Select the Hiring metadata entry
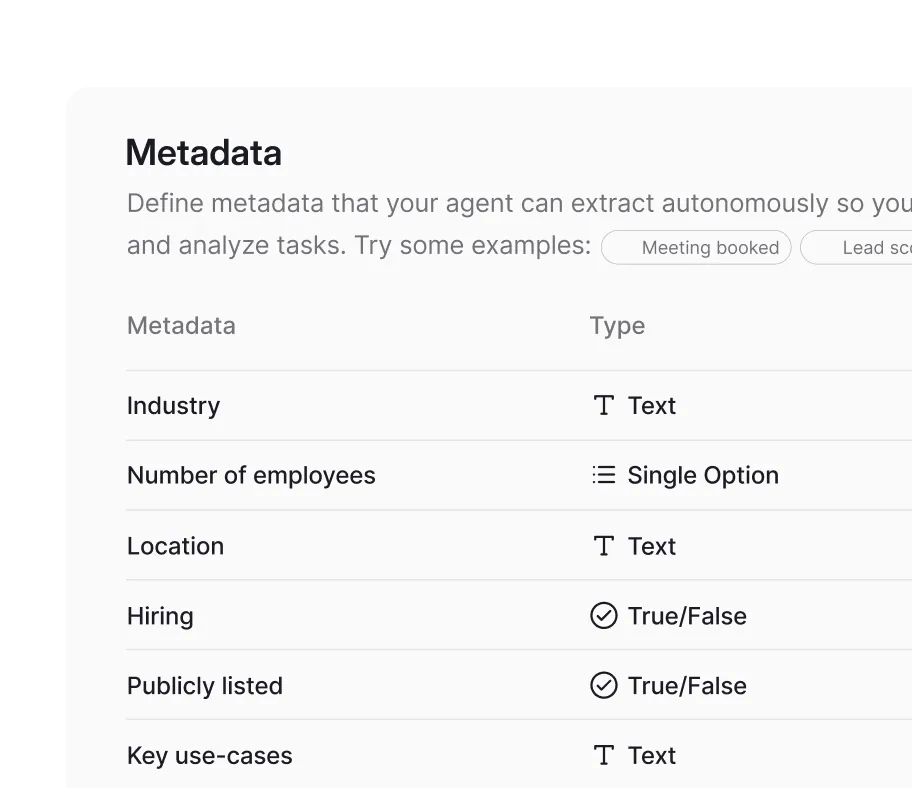Screen dimensions: 912x788 tap(160, 616)
